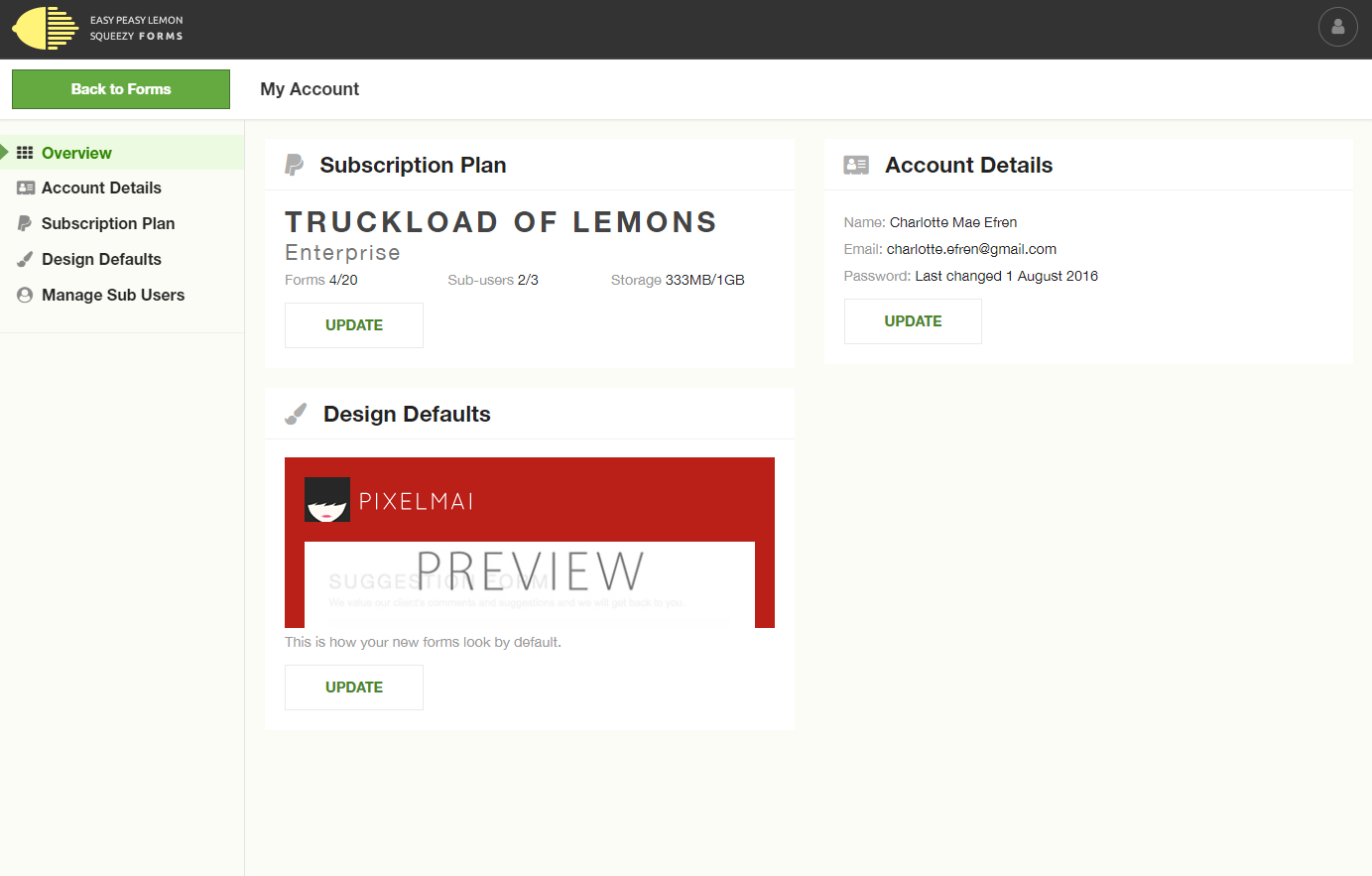This screenshot has height=876, width=1372.
Task: Click the Overview grid icon in sidebar
Action: click(25, 153)
